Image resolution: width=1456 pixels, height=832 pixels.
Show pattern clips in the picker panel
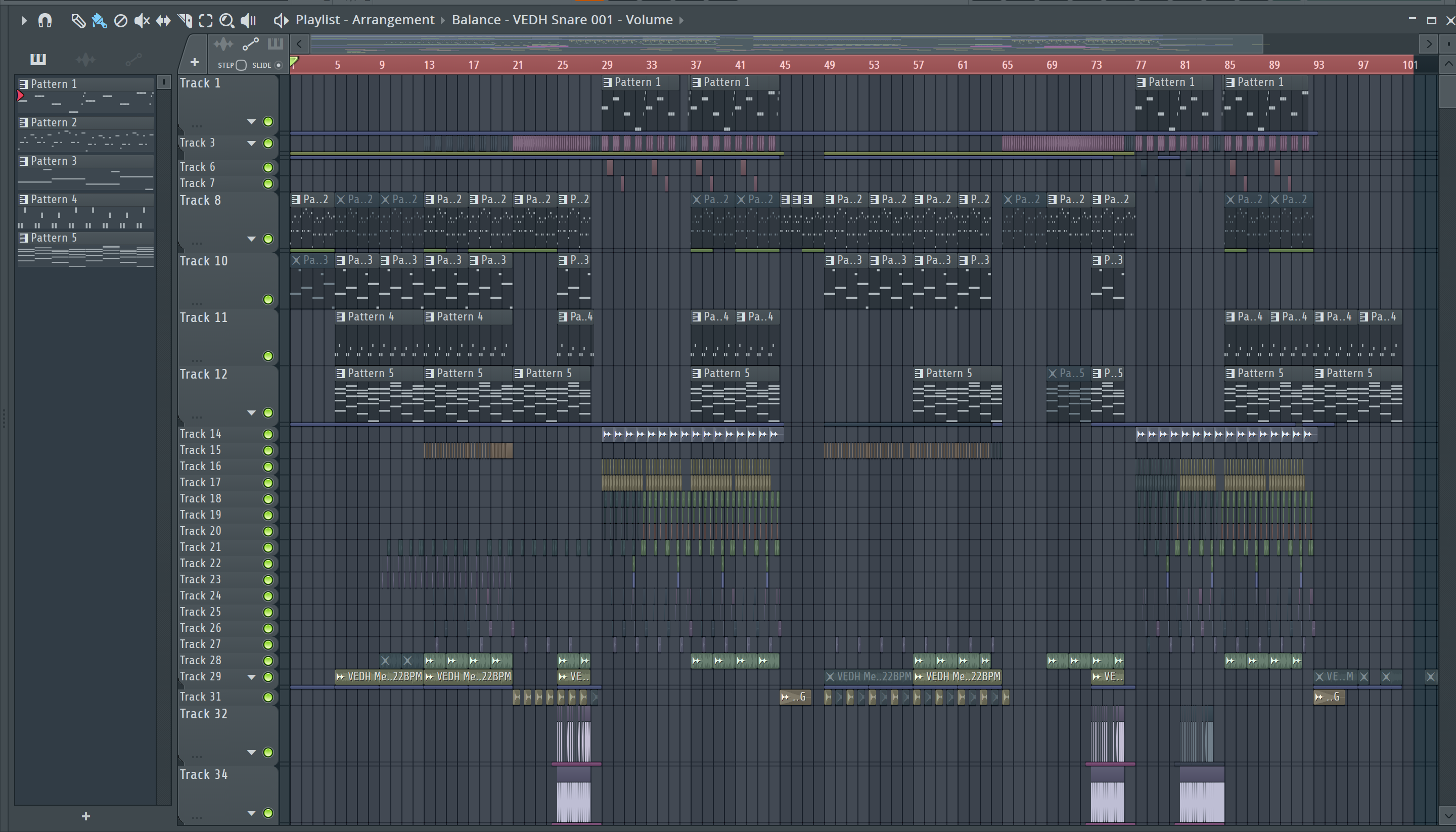[38, 60]
